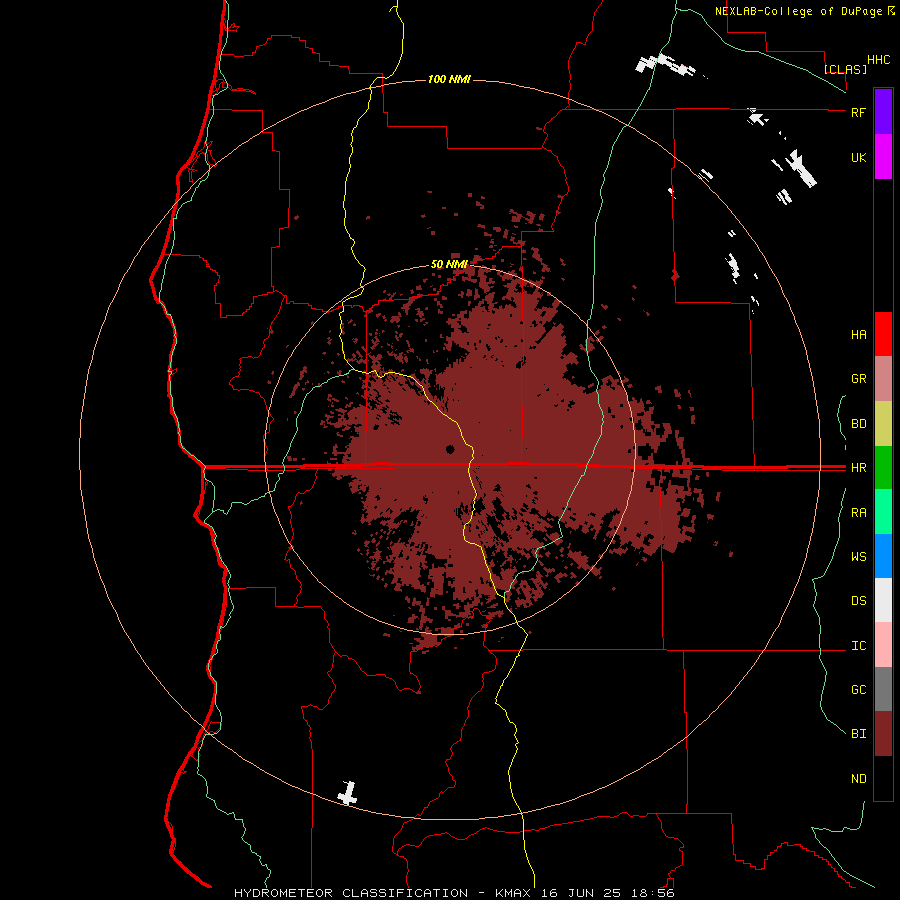
Task: Click the "NEXLAB-College of DuPage" credit text
Action: (x=798, y=11)
